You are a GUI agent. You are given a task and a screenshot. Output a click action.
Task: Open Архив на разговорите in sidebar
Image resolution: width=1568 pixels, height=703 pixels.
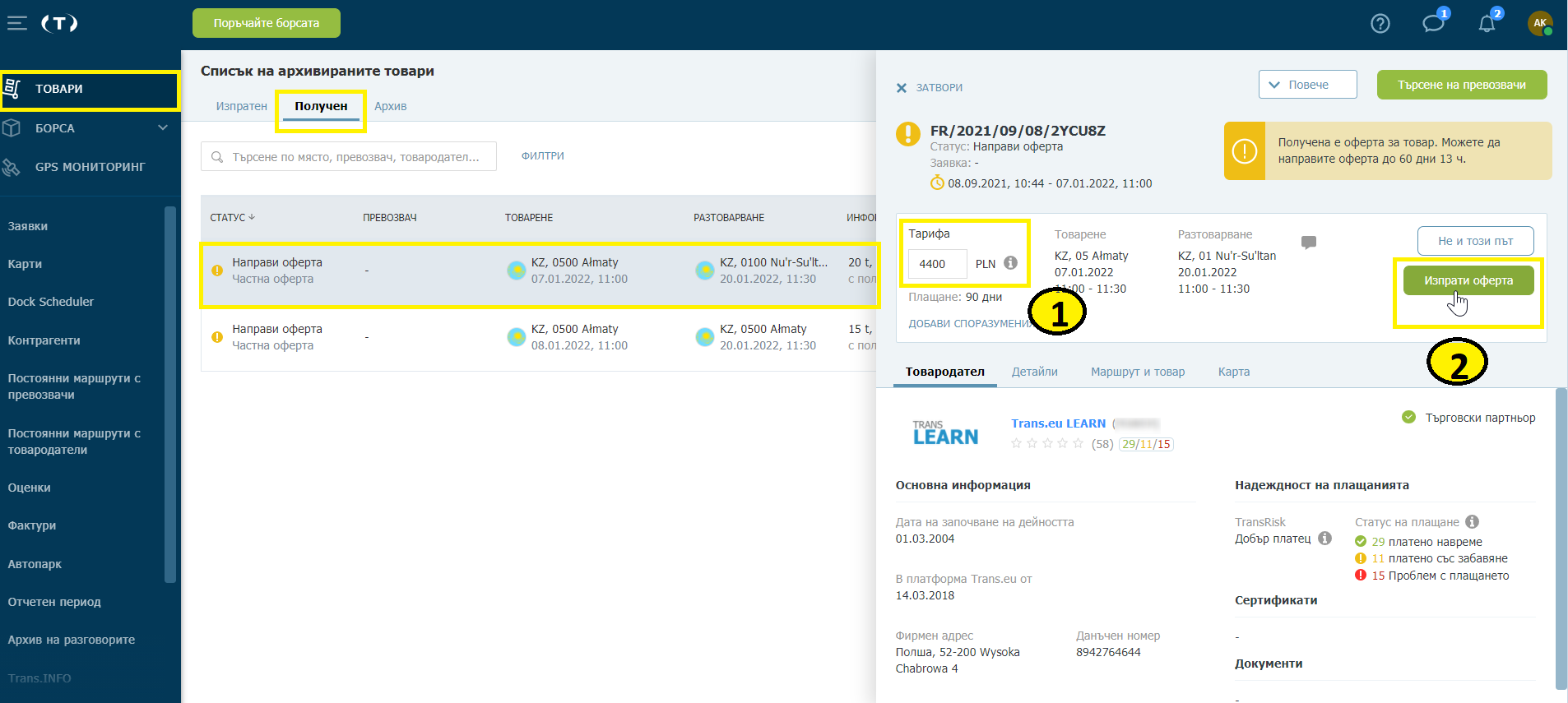point(72,640)
